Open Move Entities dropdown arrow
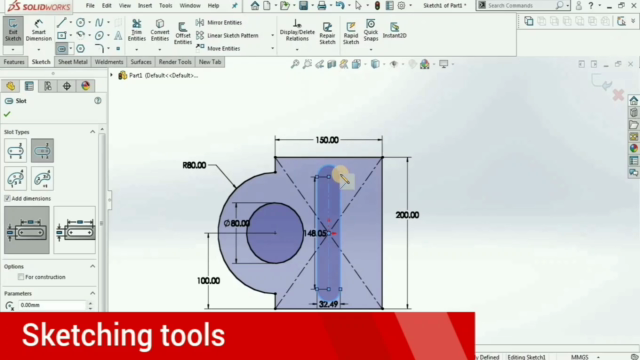This screenshot has height=360, width=640. coord(272,49)
